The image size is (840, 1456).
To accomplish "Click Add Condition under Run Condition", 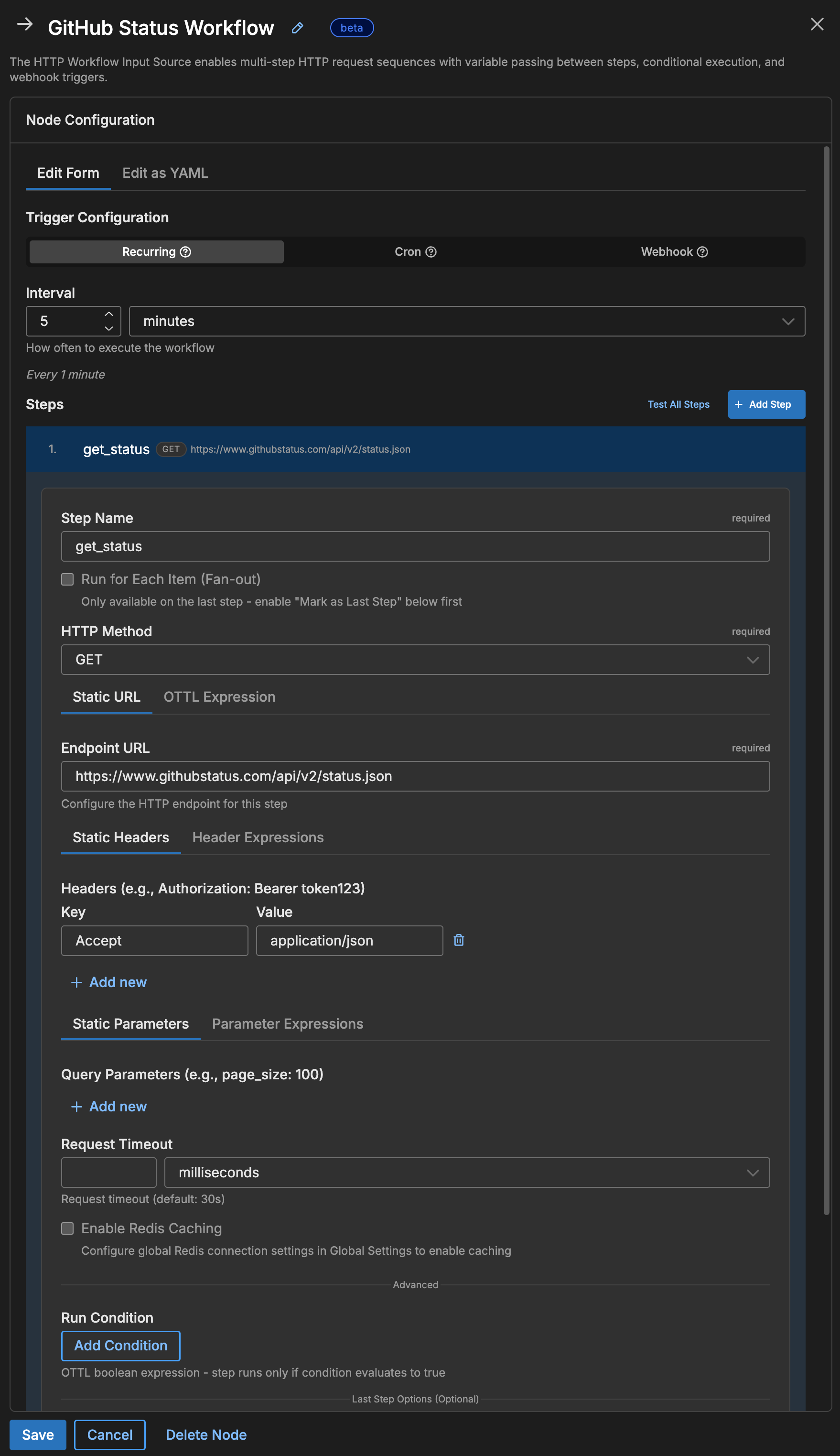I will point(120,1345).
